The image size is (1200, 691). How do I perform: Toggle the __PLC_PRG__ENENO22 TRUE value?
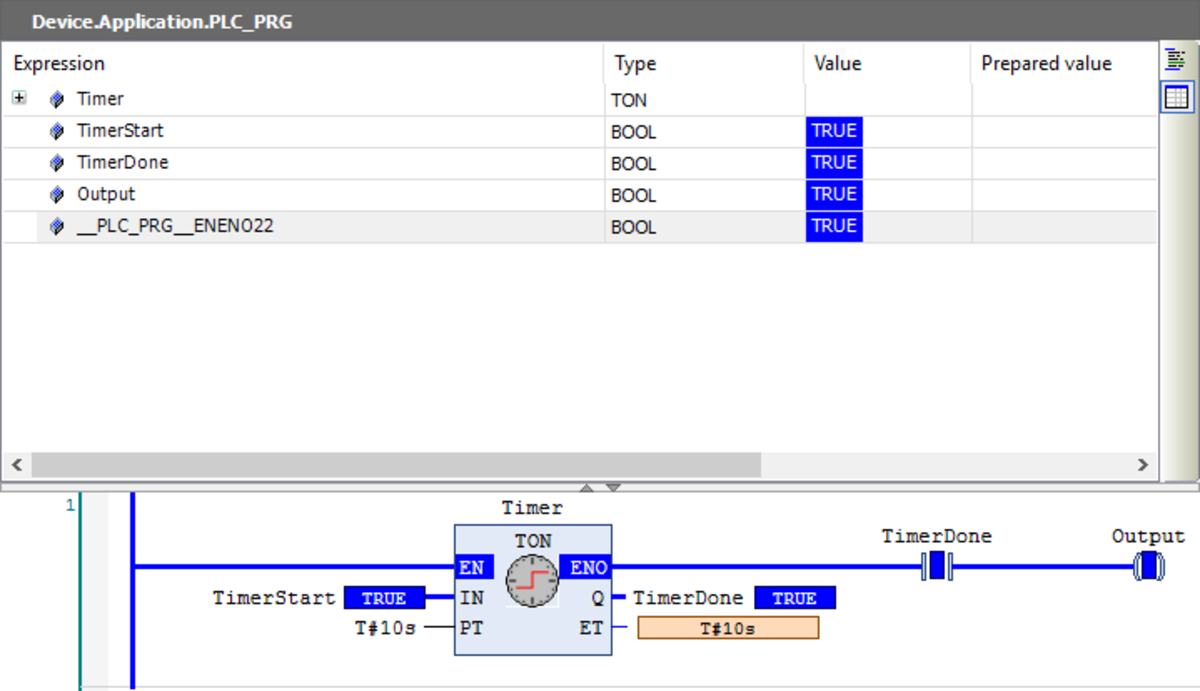point(834,226)
